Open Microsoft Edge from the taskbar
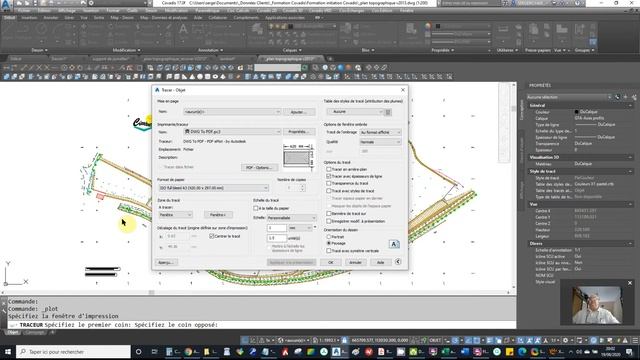Screen dimensions: 640x360 click(x=522, y=351)
